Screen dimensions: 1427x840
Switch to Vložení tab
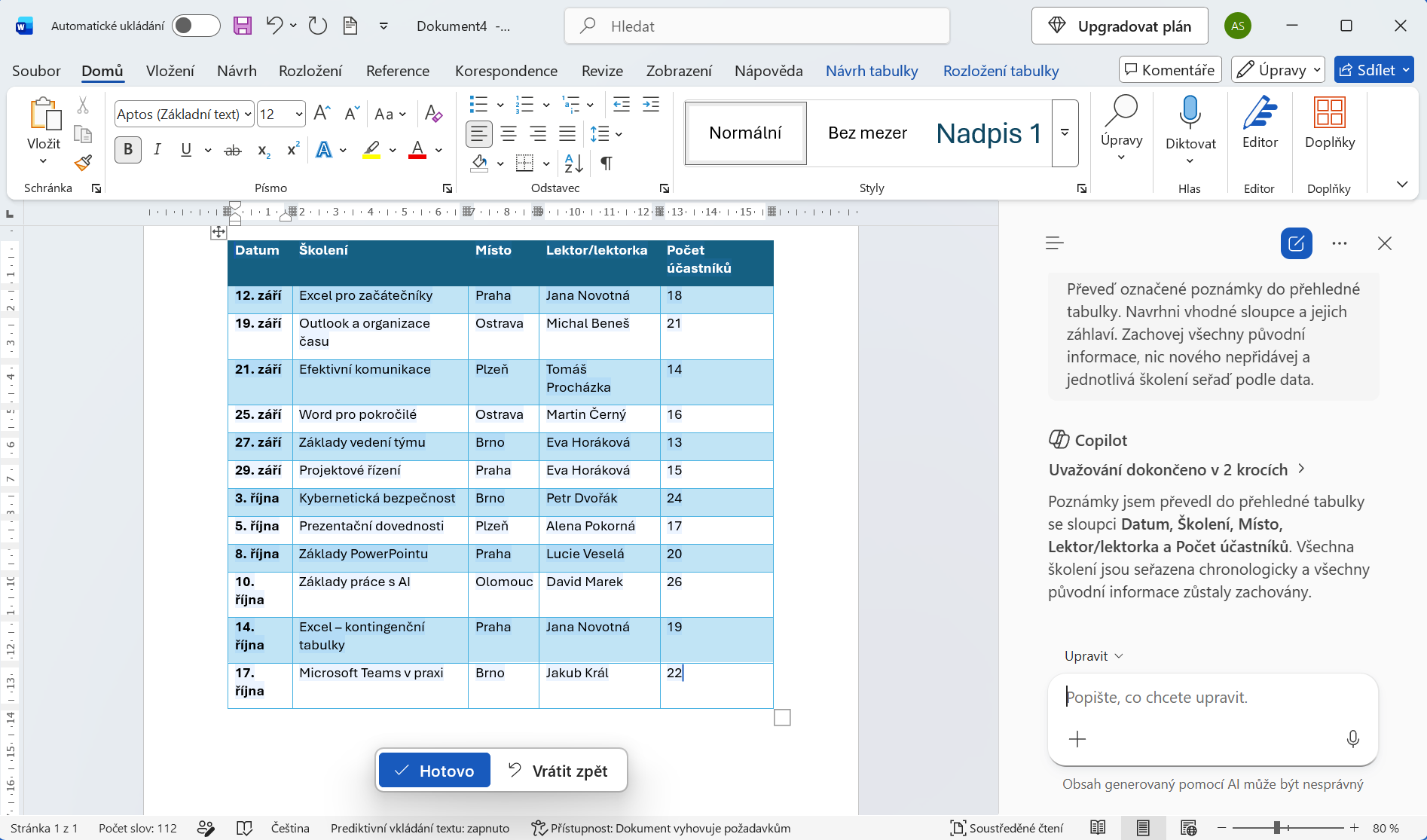click(170, 71)
